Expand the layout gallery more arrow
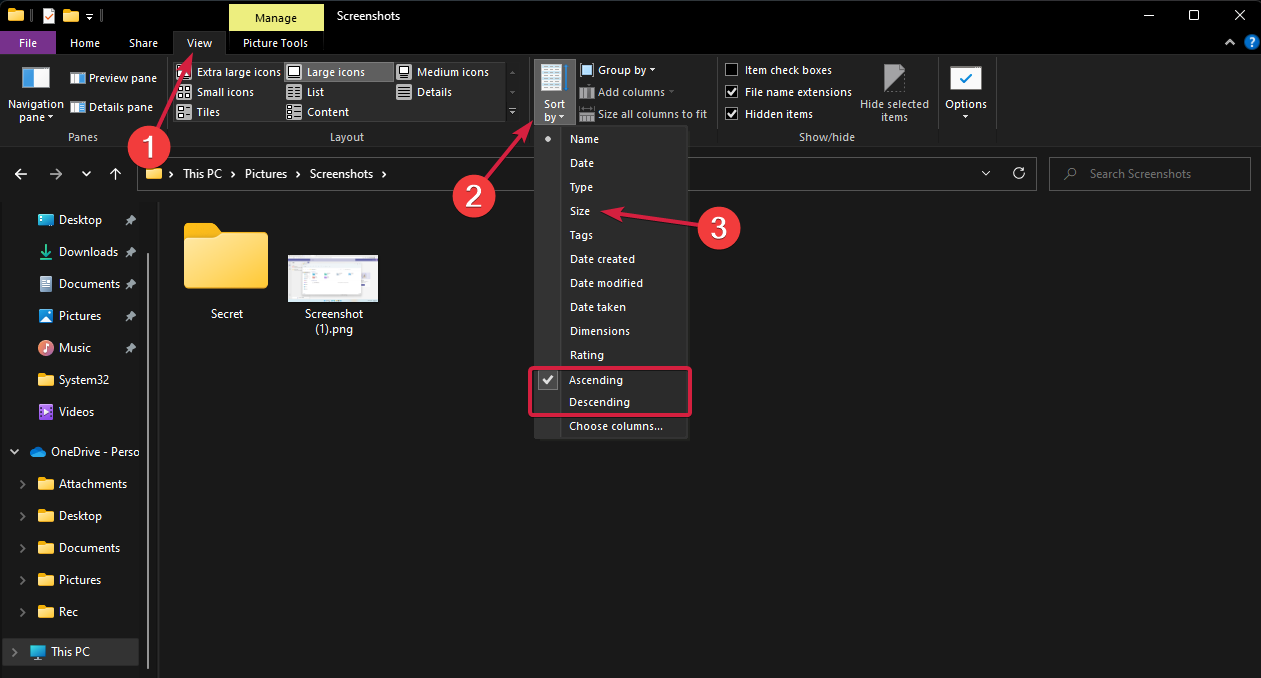 click(x=513, y=112)
